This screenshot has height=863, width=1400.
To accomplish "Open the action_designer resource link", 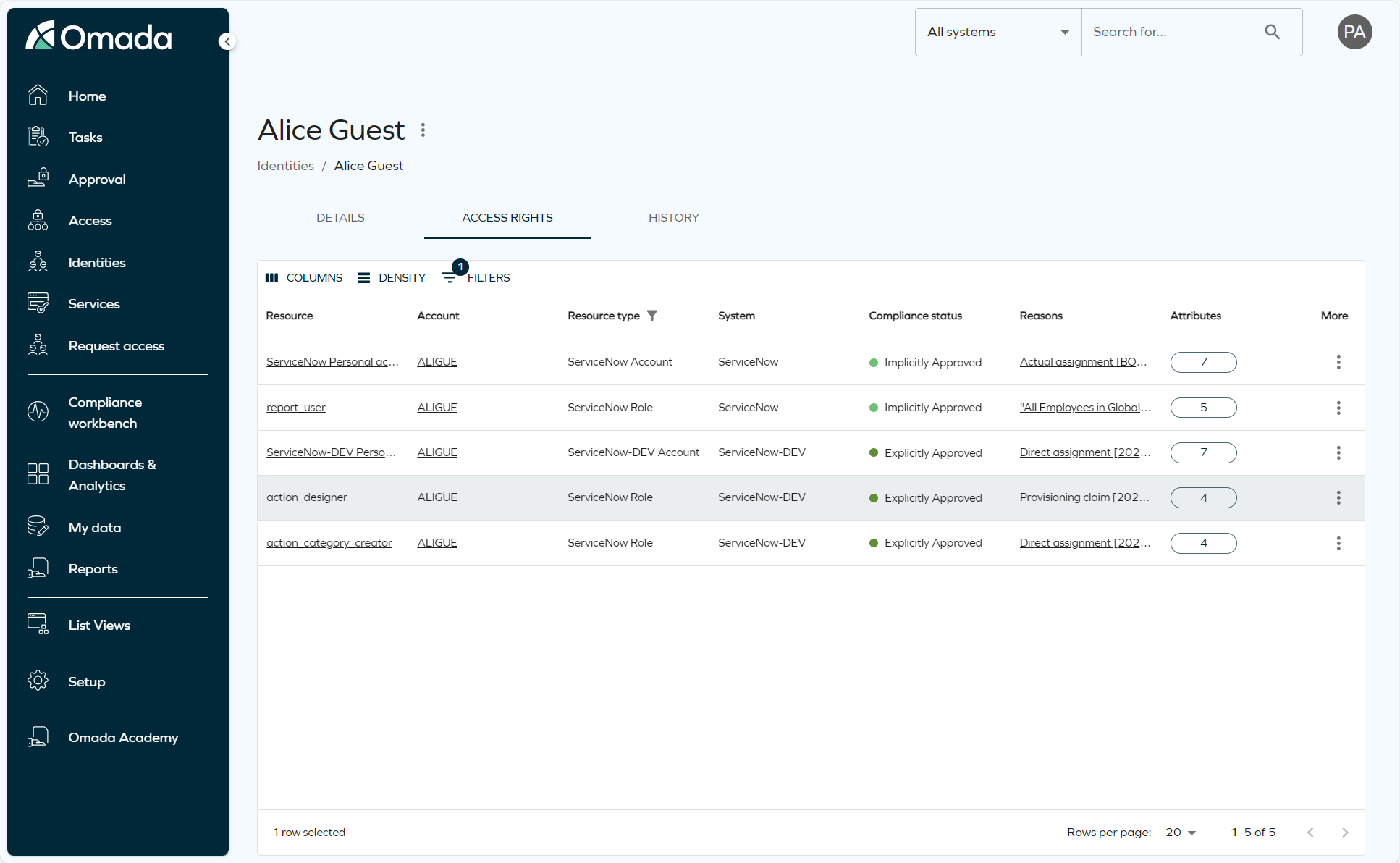I will coord(307,497).
